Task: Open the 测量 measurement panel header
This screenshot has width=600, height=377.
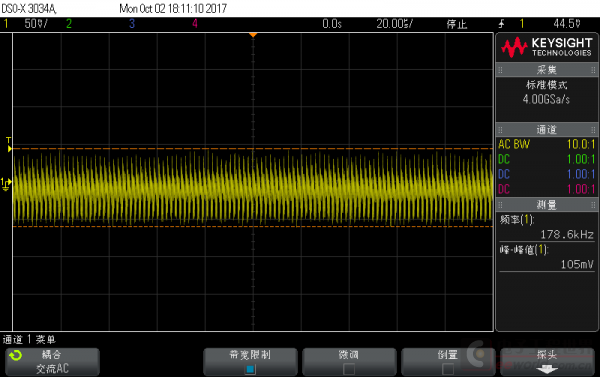Action: tap(546, 205)
